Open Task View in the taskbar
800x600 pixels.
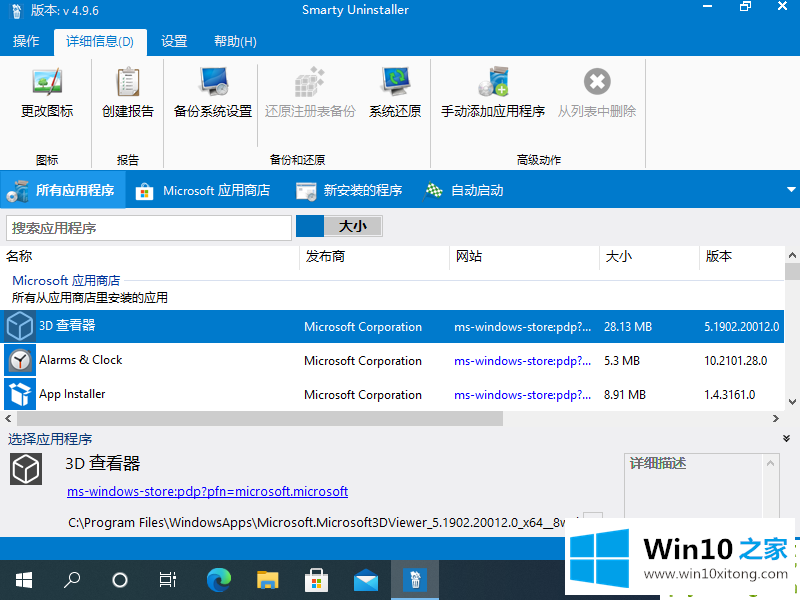point(167,580)
